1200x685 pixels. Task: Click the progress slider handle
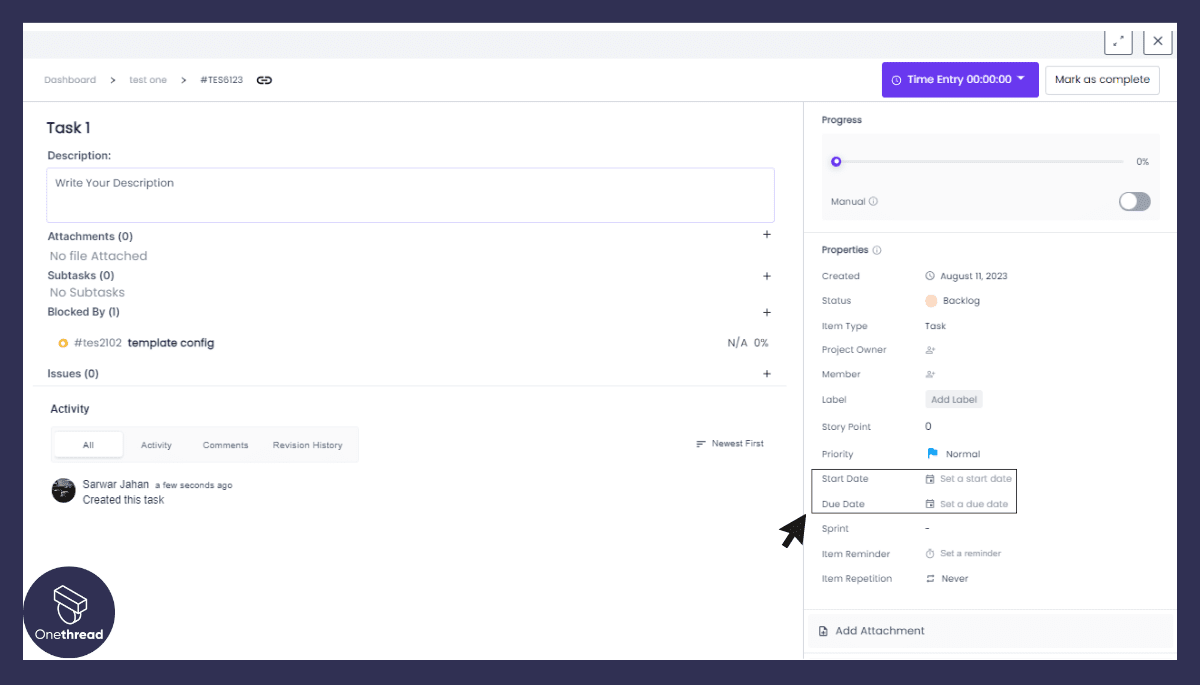tap(836, 161)
